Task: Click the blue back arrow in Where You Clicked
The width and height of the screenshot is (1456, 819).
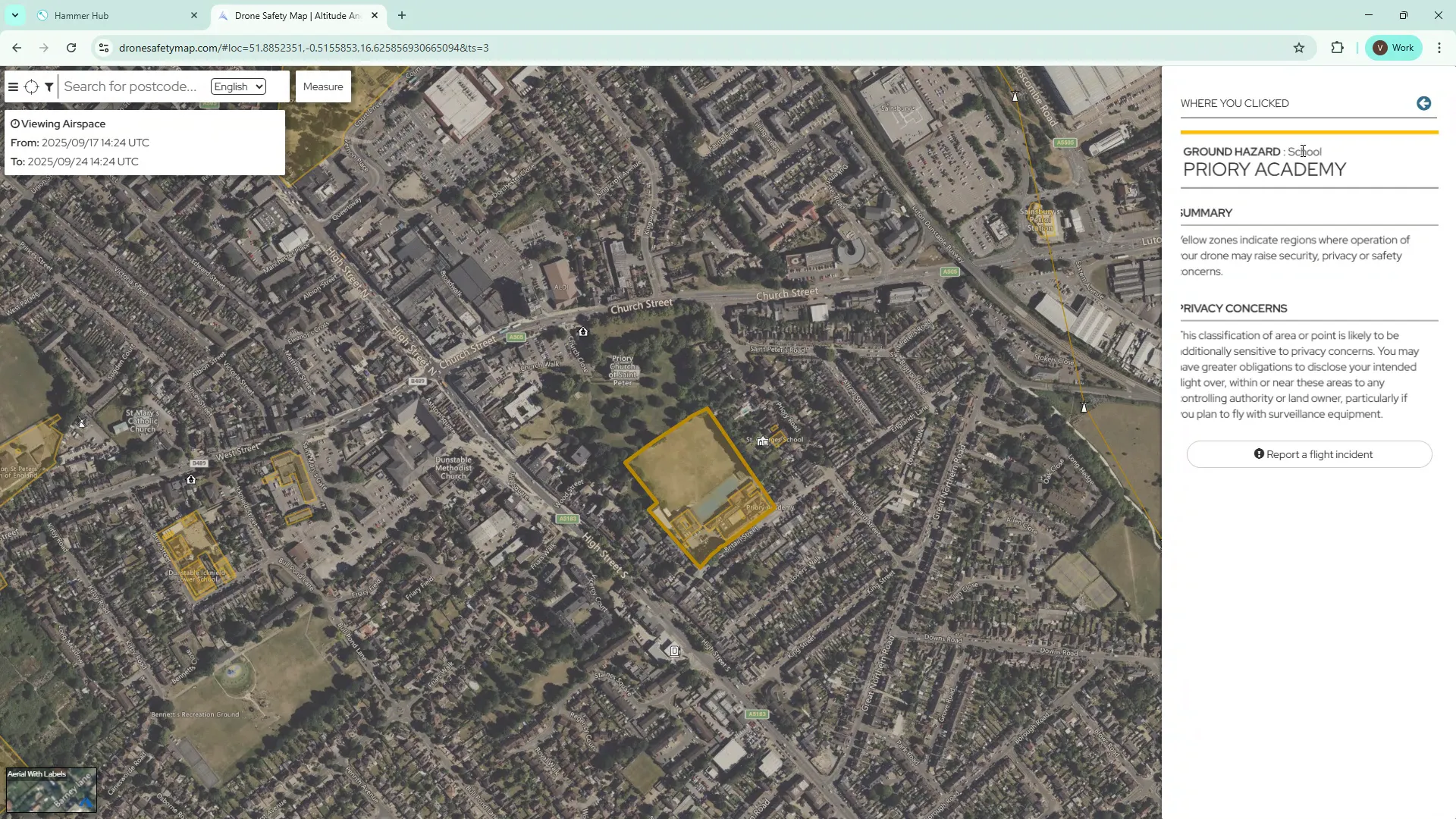Action: coord(1423,104)
